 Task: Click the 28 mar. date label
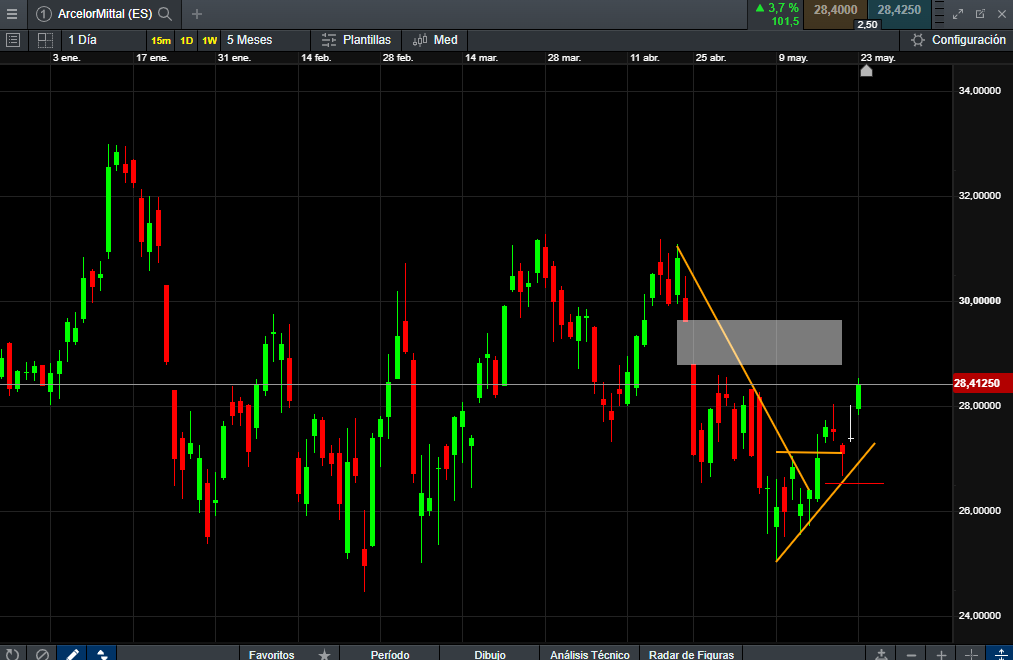[564, 57]
